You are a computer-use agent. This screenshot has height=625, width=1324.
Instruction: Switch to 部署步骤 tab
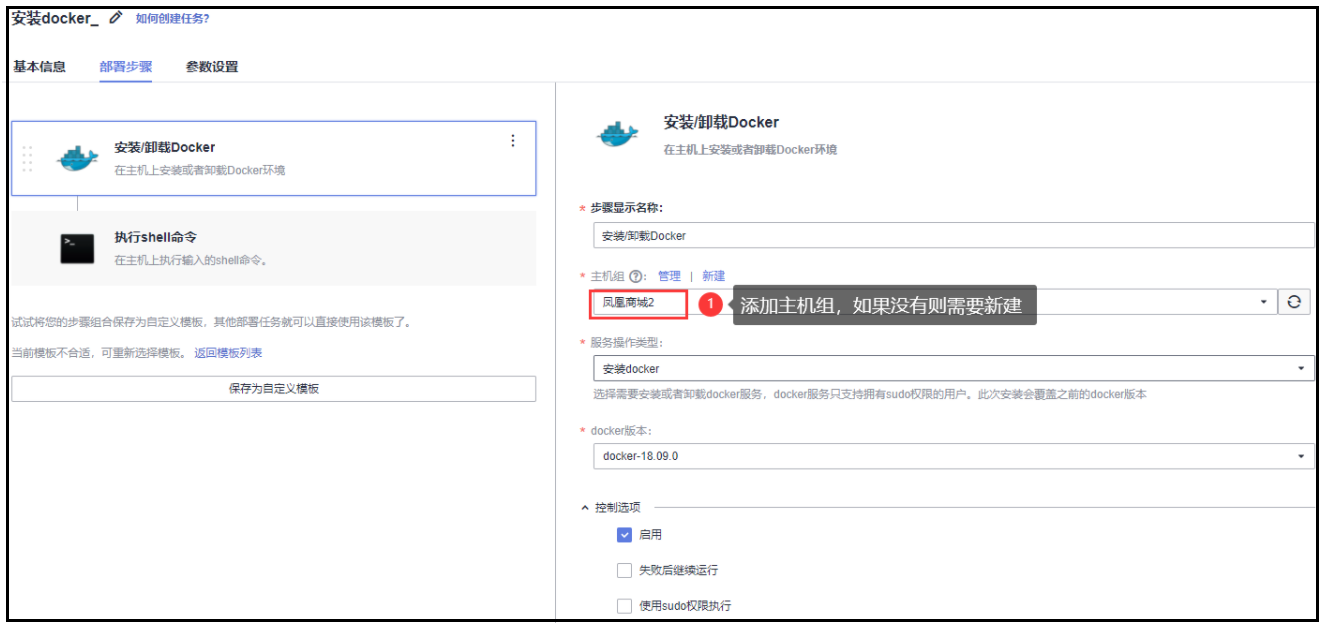[126, 67]
